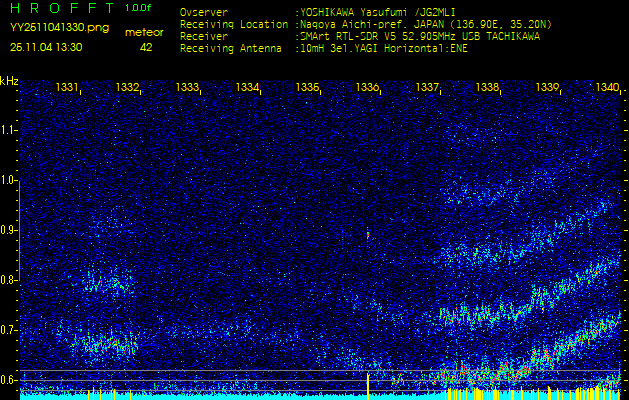Click the Receiving Antenna label
629x400 pixels.
(231, 49)
